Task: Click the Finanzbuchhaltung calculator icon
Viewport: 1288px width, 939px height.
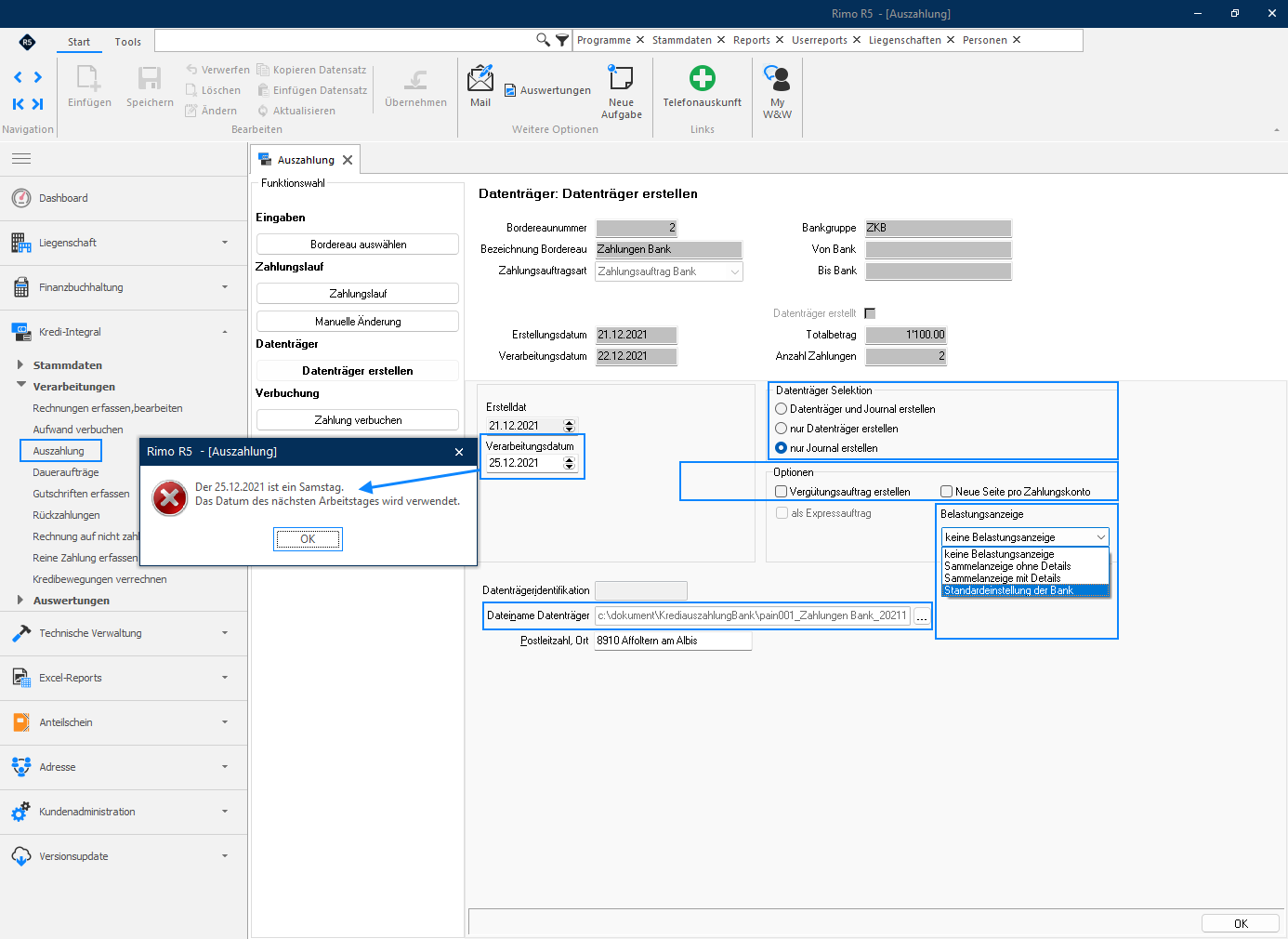Action: pyautogui.click(x=21, y=287)
